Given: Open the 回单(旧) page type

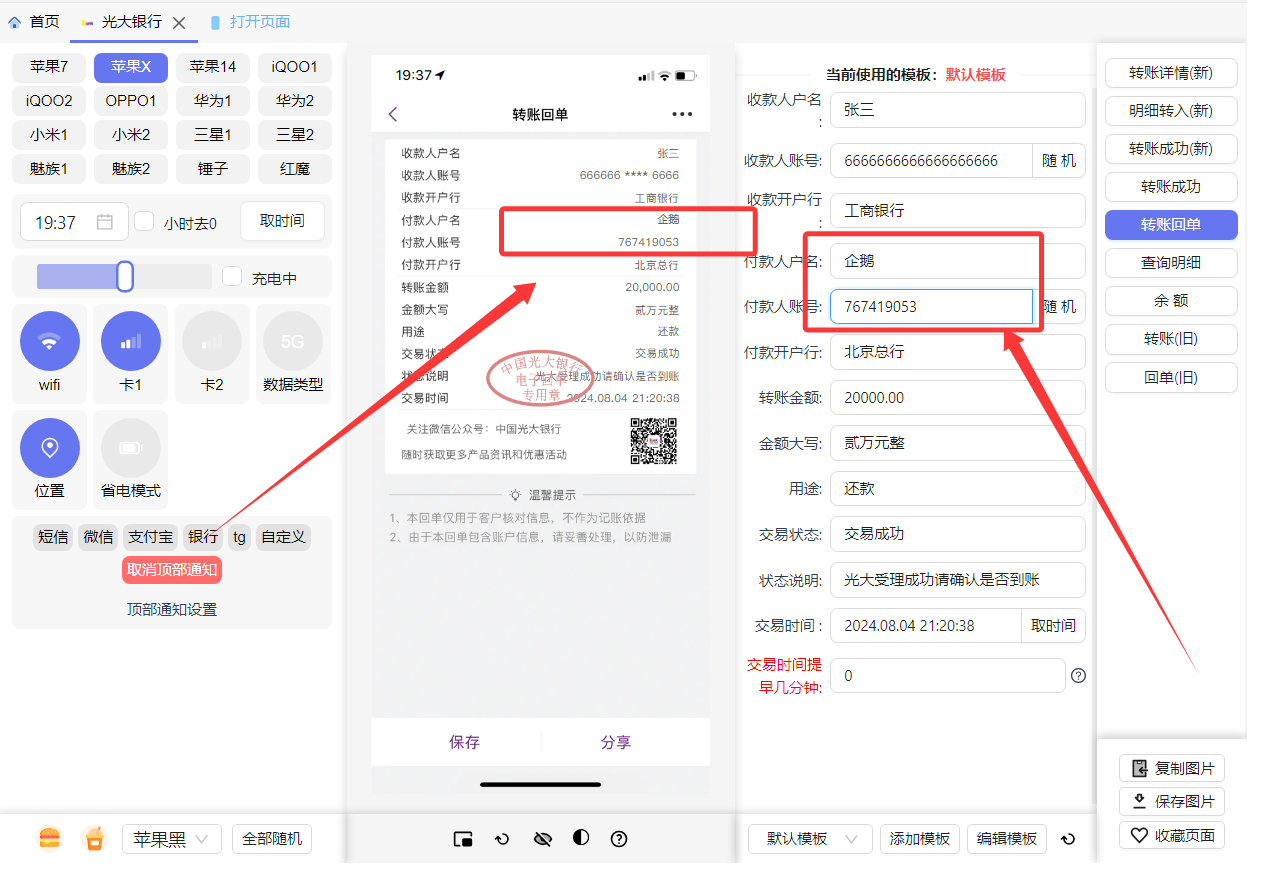Looking at the screenshot, I should (1171, 377).
